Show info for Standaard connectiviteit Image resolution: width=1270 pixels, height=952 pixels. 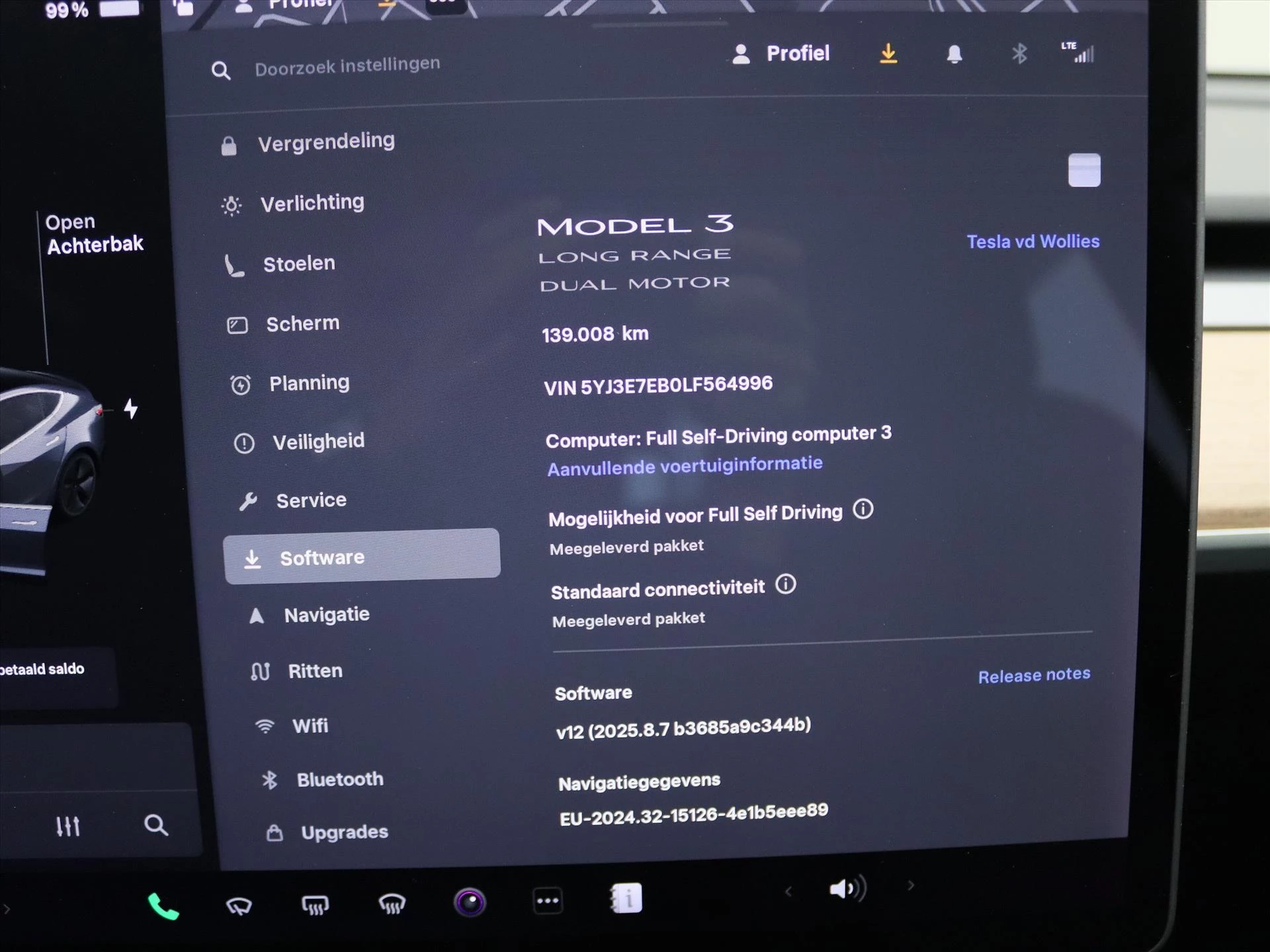(785, 584)
